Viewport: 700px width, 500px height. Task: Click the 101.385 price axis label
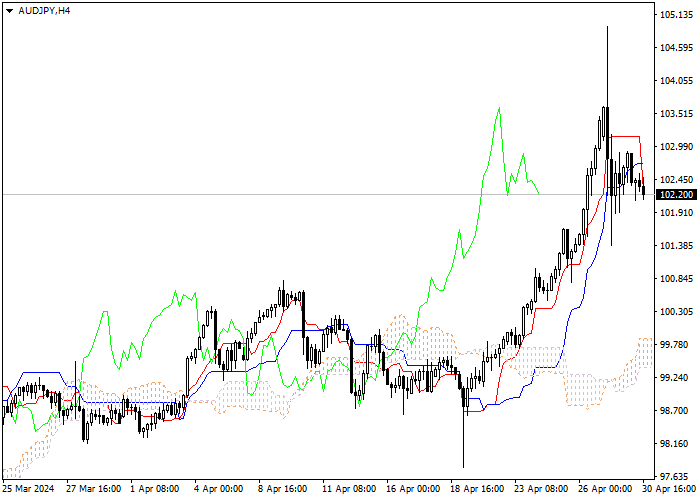(x=677, y=246)
